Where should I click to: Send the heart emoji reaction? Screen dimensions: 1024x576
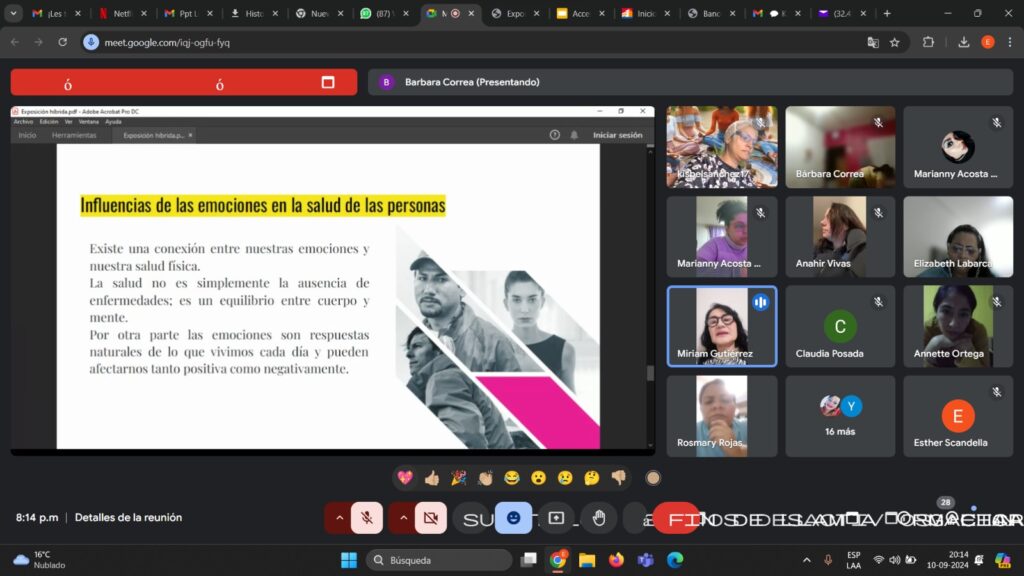[405, 478]
